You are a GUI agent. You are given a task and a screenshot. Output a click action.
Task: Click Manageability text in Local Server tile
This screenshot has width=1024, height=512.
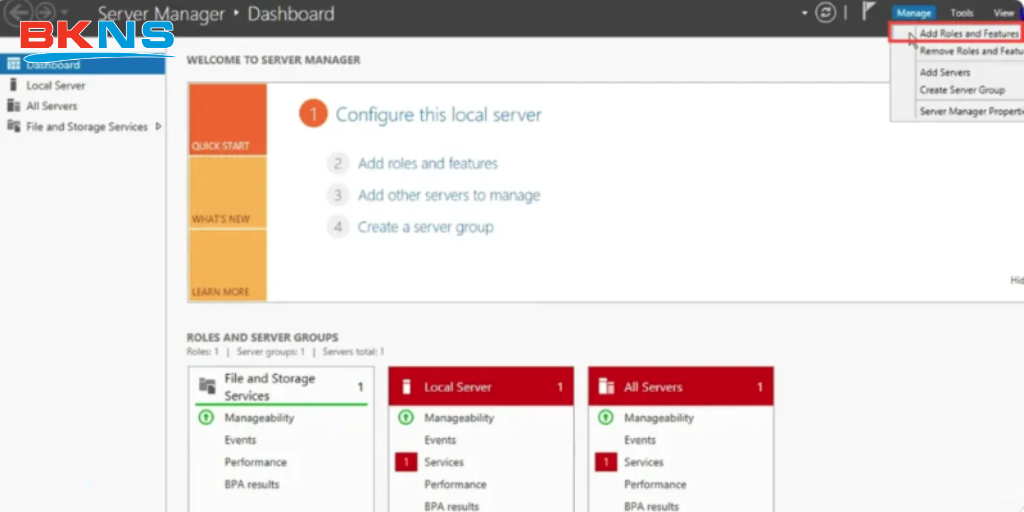pyautogui.click(x=459, y=417)
